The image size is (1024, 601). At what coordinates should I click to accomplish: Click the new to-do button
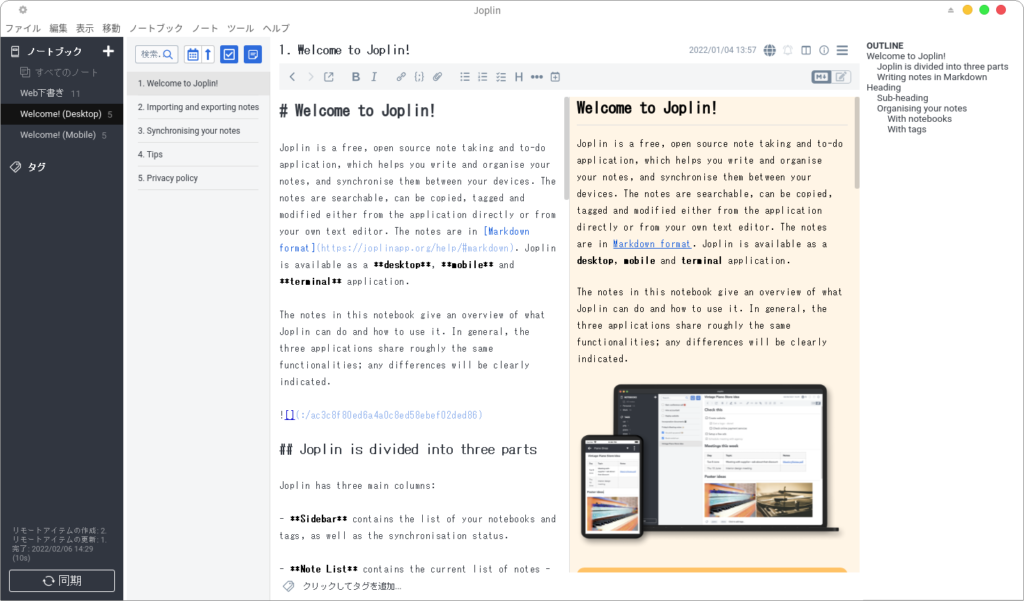pos(229,54)
